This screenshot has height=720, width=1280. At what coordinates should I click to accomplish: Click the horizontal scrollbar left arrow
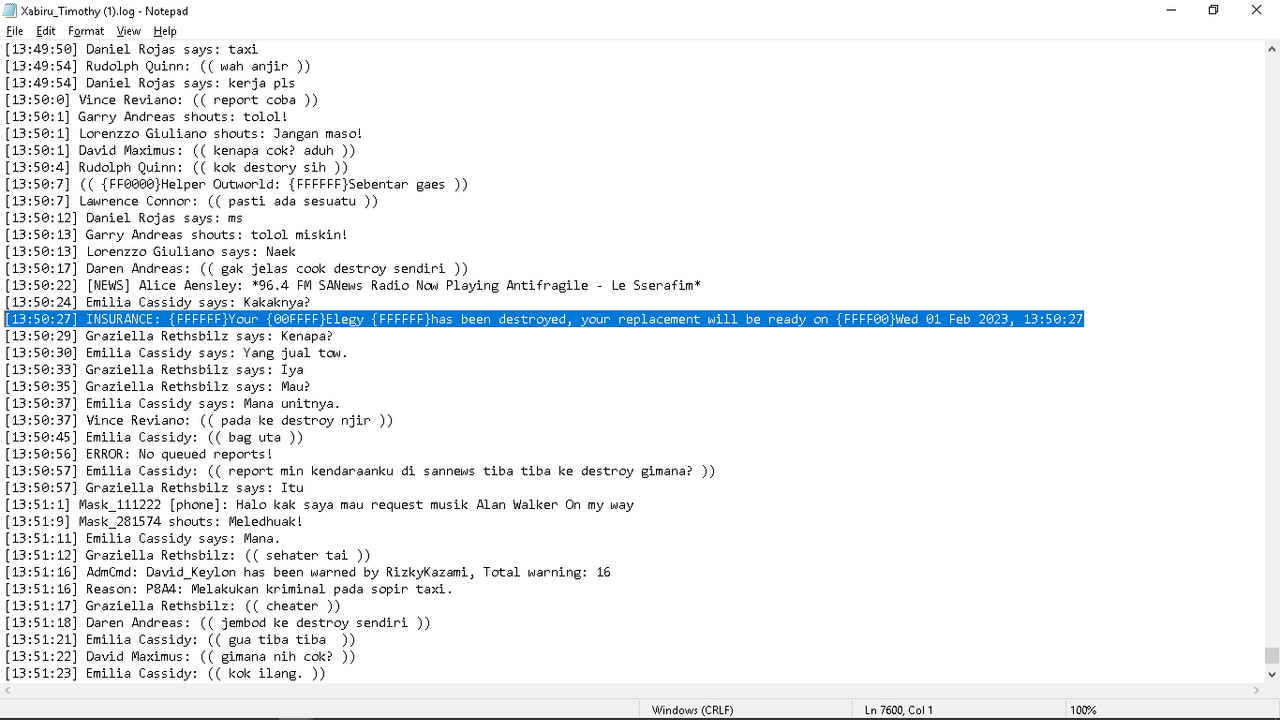(x=9, y=690)
